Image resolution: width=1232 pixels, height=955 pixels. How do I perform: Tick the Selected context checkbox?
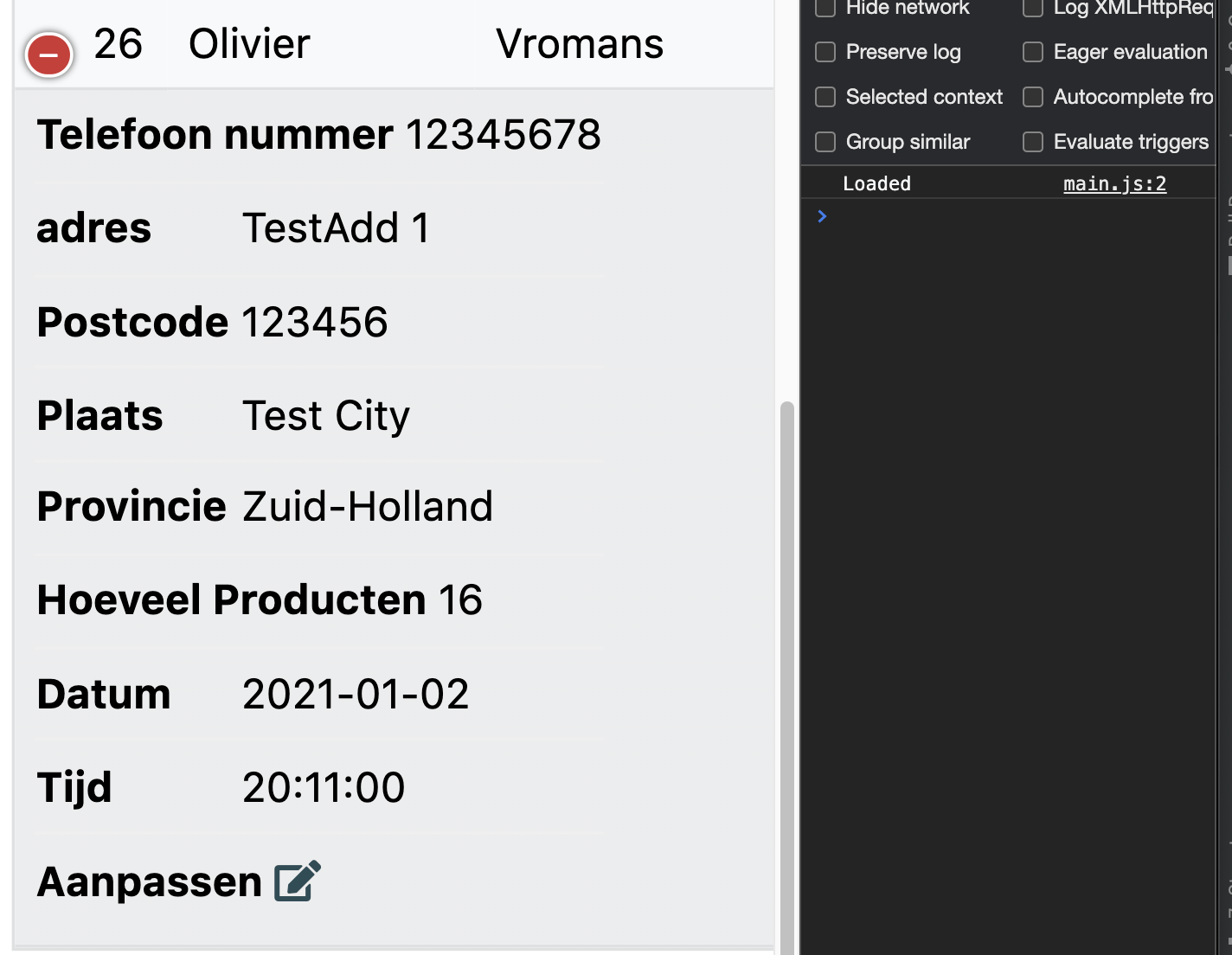825,97
